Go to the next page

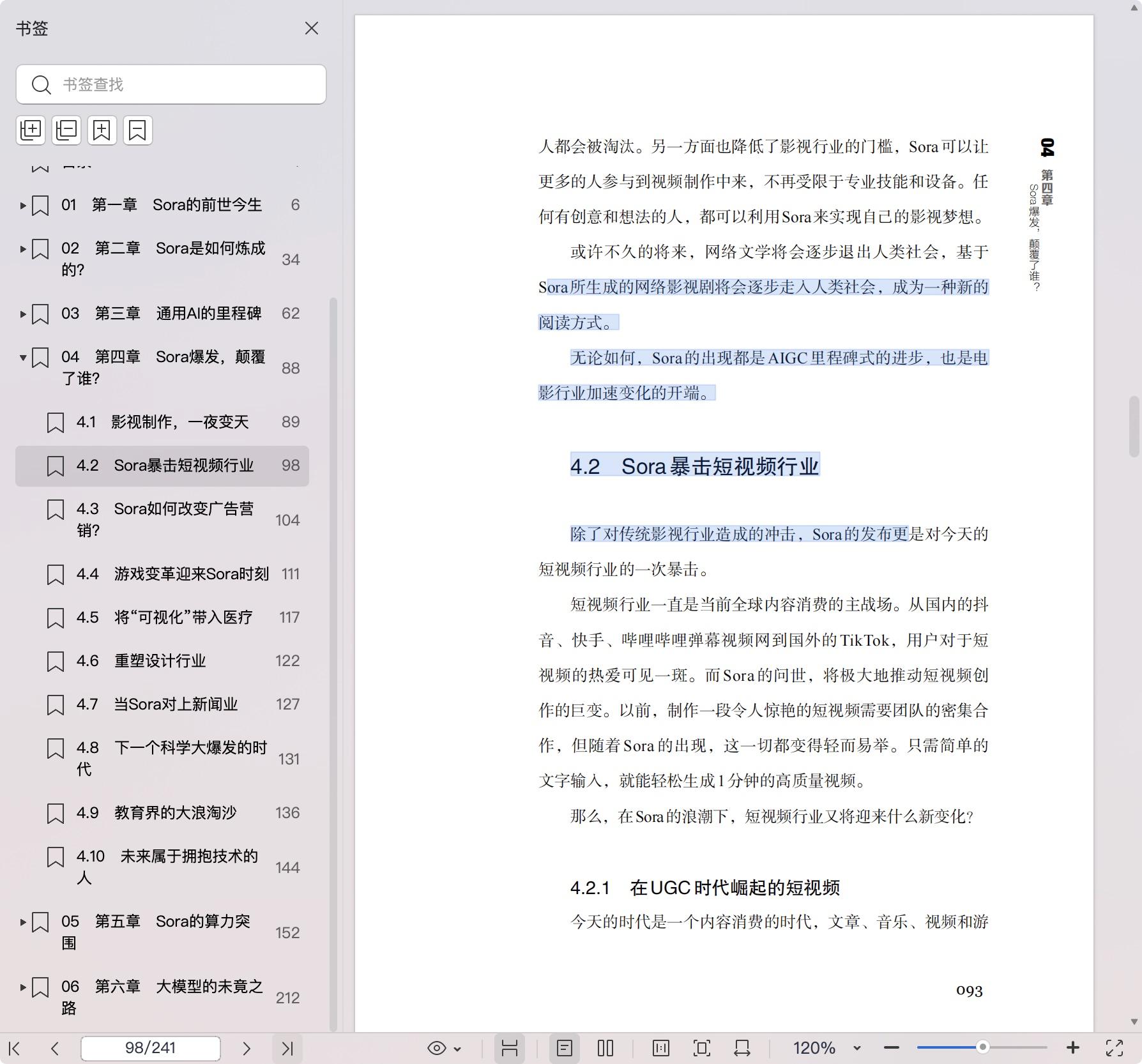click(x=247, y=1048)
